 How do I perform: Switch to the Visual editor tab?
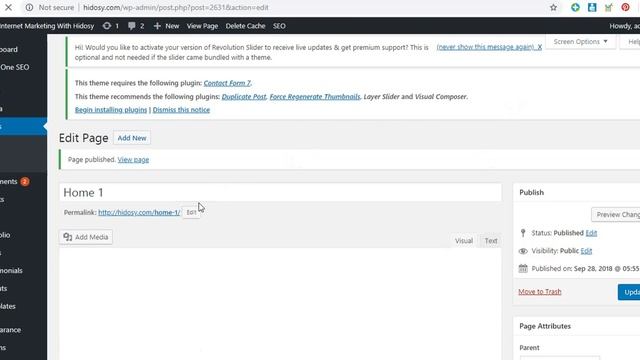464,241
